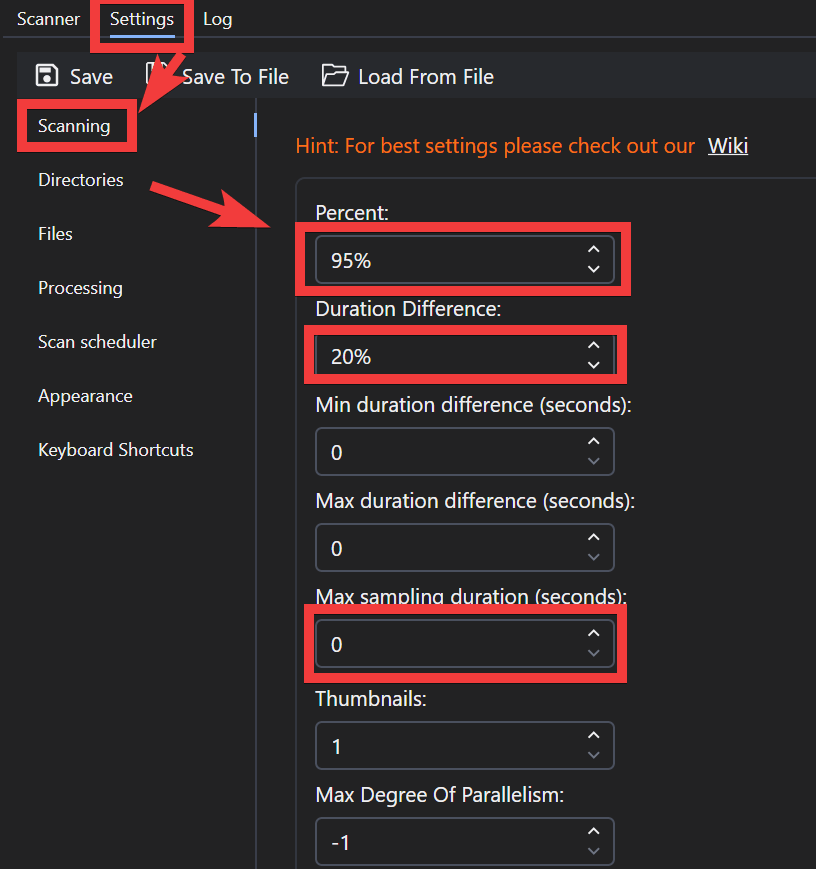Increase Thumbnails count with up arrow

pos(594,735)
